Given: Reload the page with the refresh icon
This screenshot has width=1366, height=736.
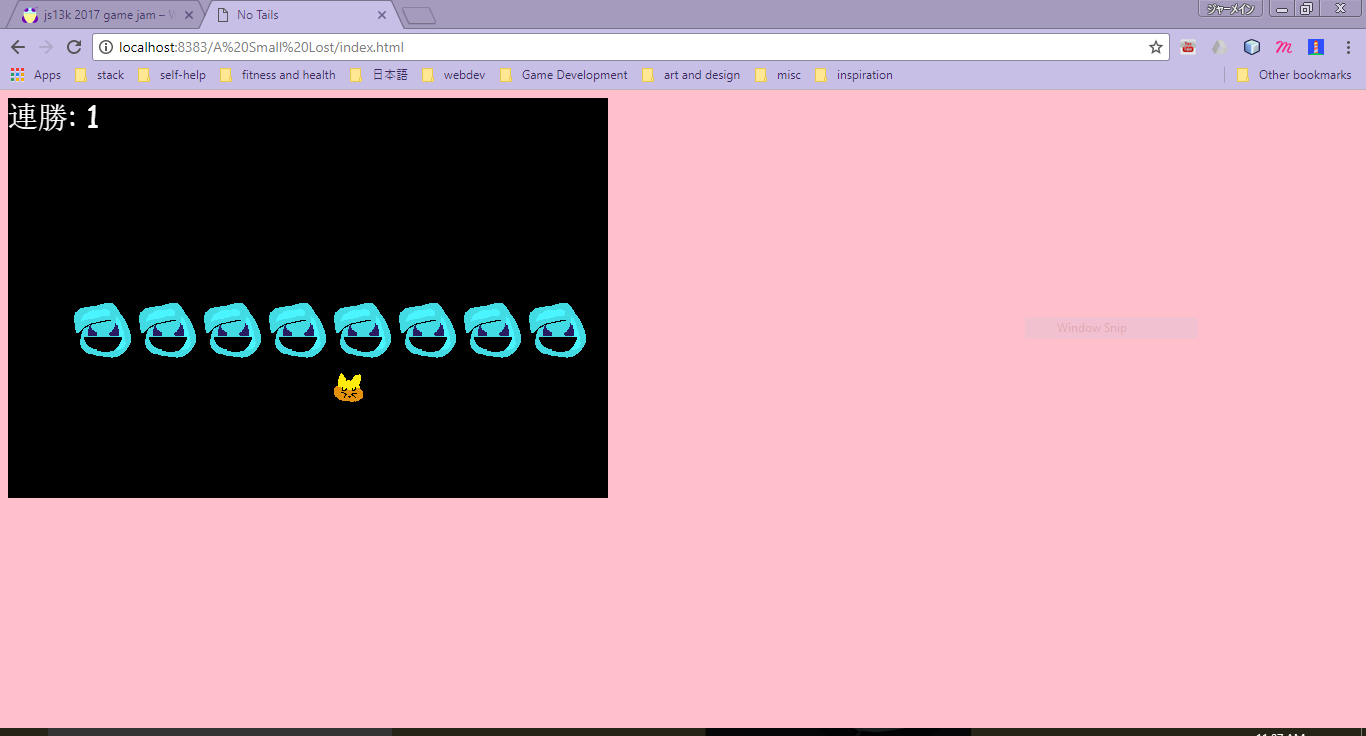Looking at the screenshot, I should tap(74, 47).
